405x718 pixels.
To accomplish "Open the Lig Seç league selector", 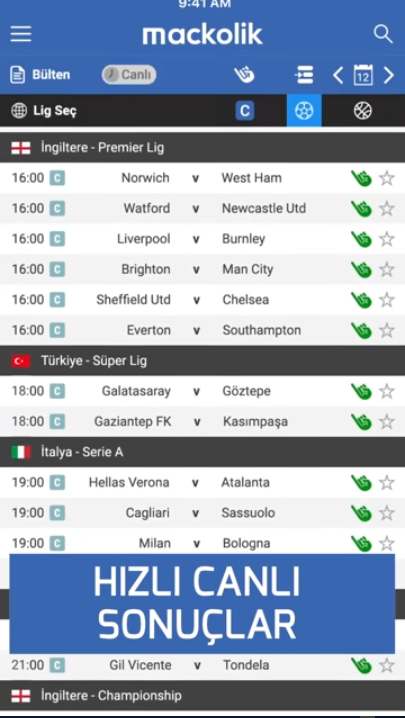I will 44,111.
